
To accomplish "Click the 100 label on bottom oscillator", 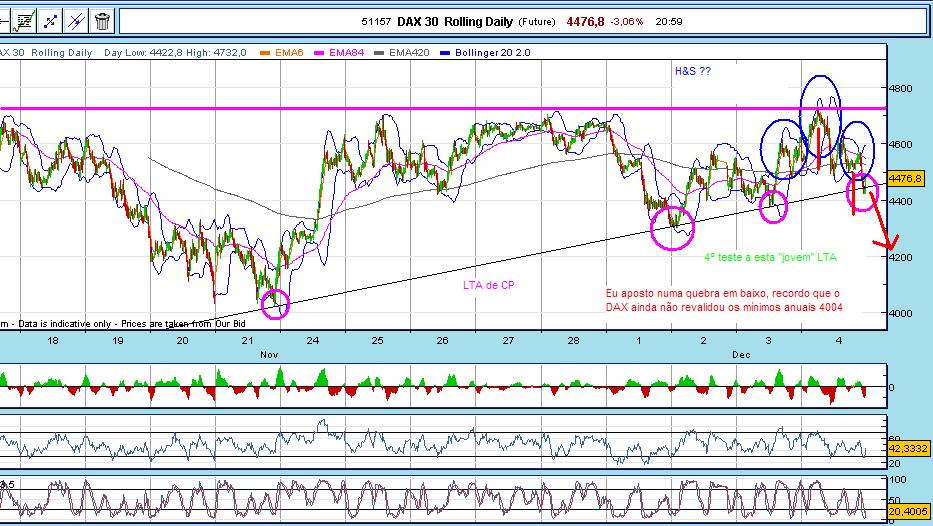I will tap(898, 480).
